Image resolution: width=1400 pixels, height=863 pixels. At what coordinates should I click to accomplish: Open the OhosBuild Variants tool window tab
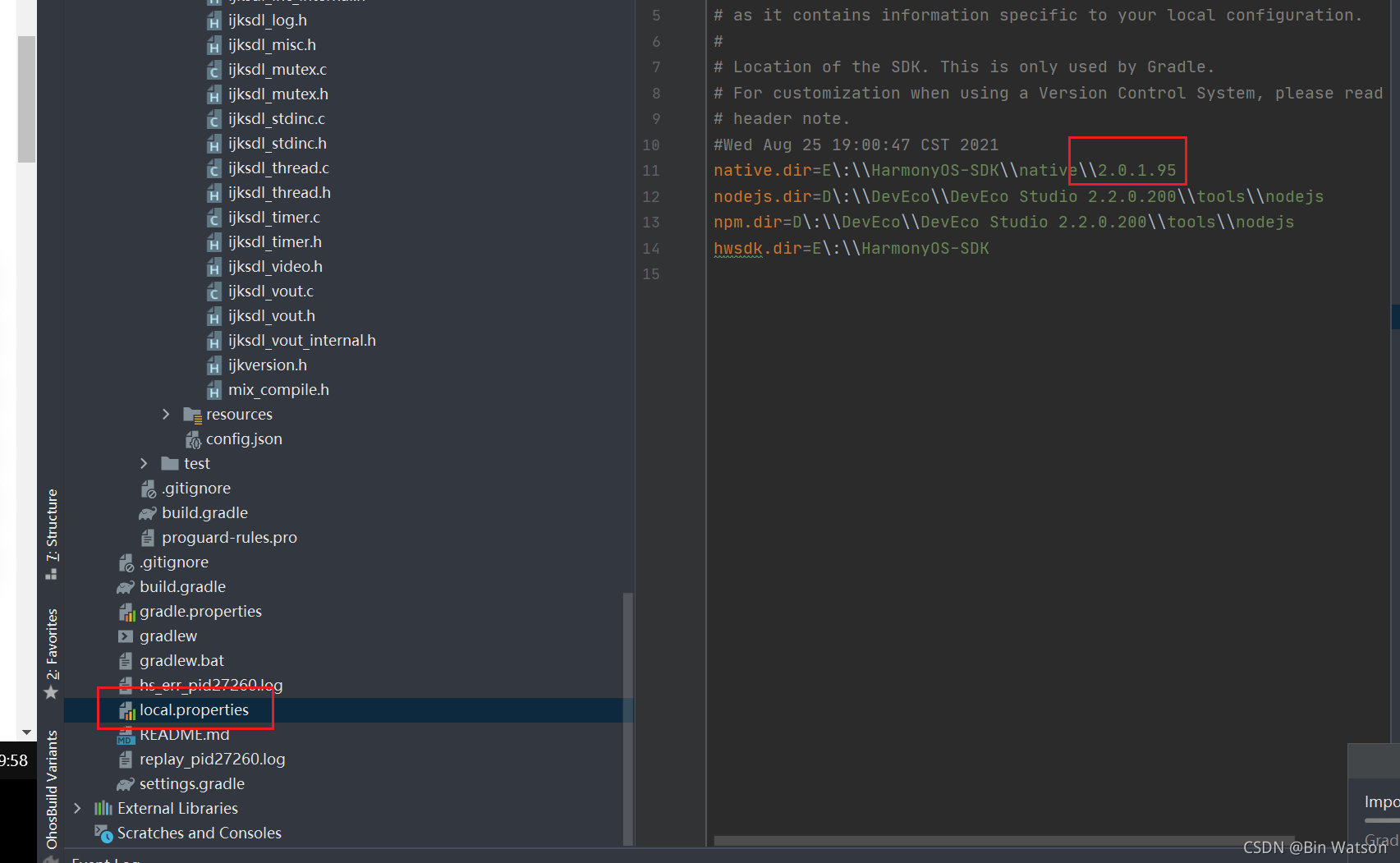pos(52,788)
